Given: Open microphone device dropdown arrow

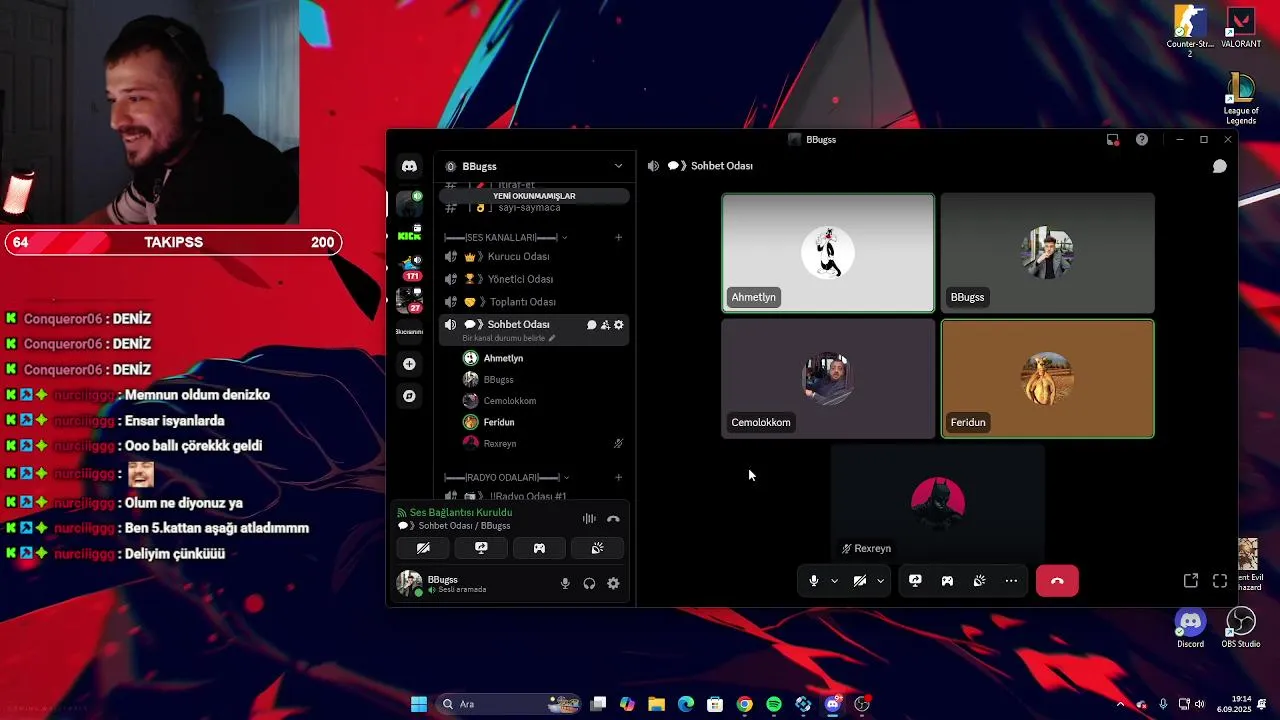Looking at the screenshot, I should tap(834, 581).
